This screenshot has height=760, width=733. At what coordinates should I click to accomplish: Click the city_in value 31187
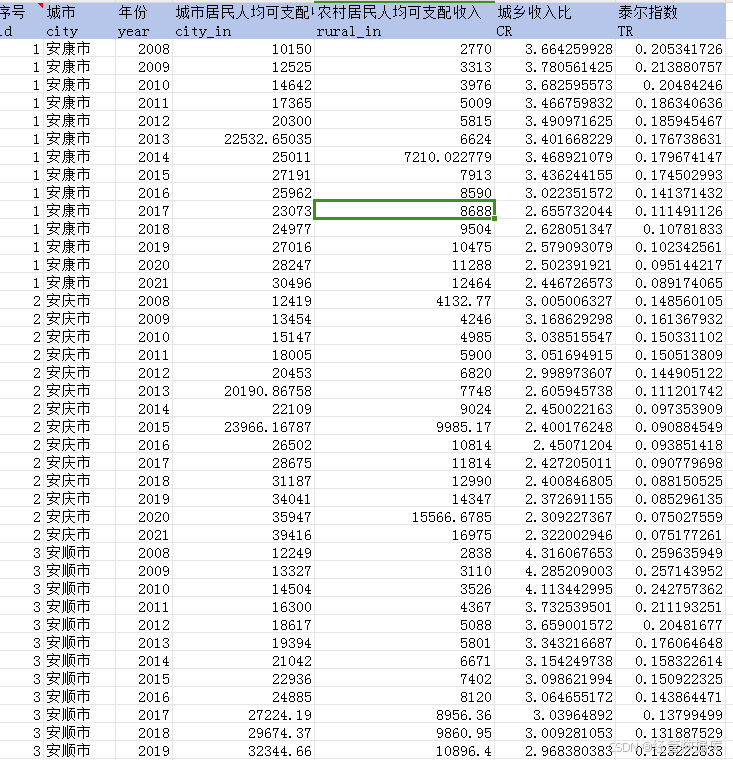pyautogui.click(x=291, y=481)
